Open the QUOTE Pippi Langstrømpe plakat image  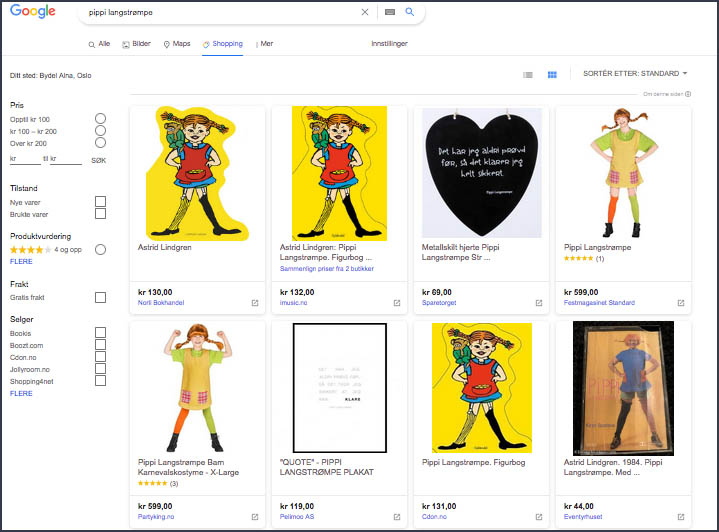(340, 388)
